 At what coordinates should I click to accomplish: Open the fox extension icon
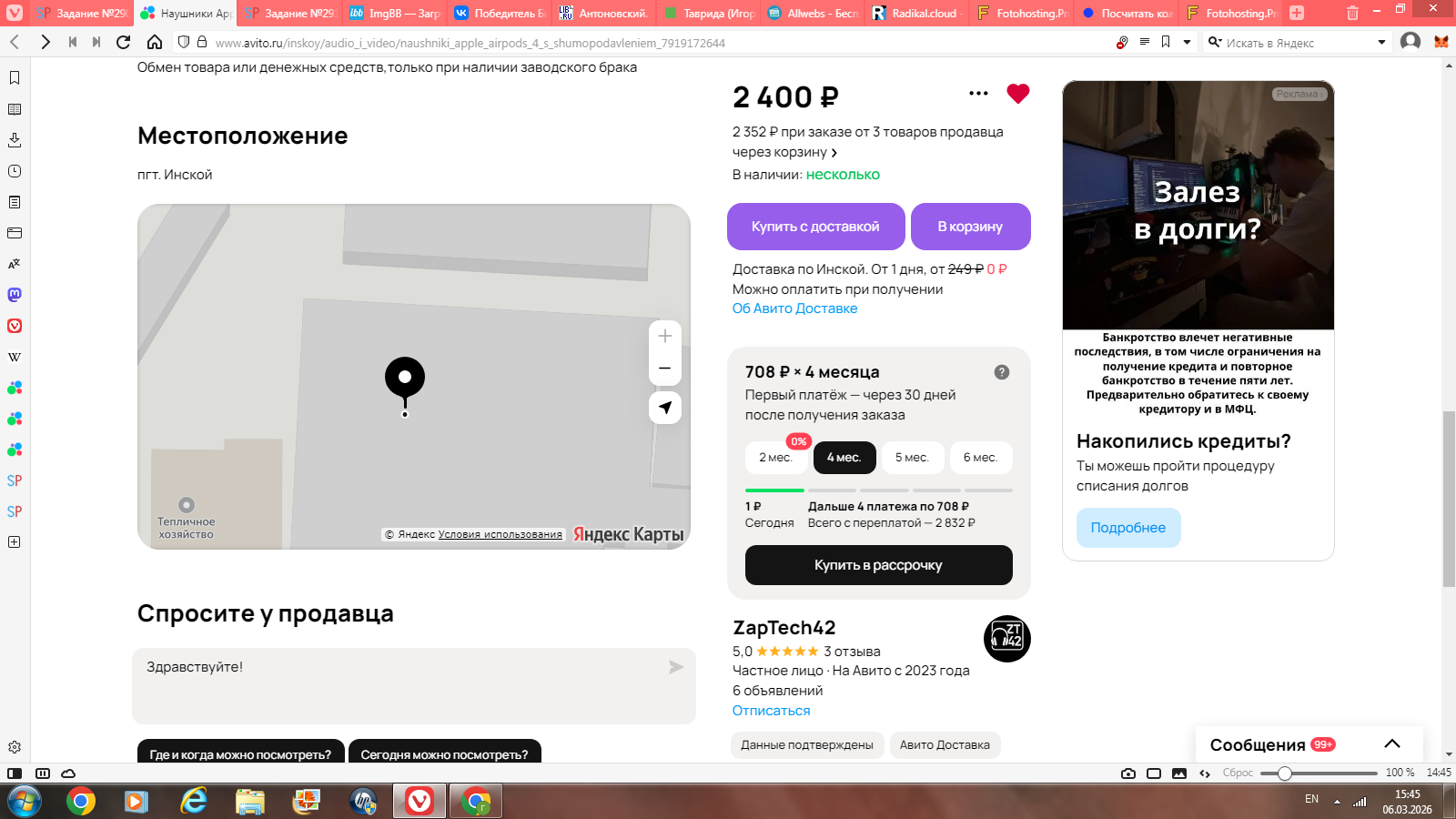tap(1441, 42)
